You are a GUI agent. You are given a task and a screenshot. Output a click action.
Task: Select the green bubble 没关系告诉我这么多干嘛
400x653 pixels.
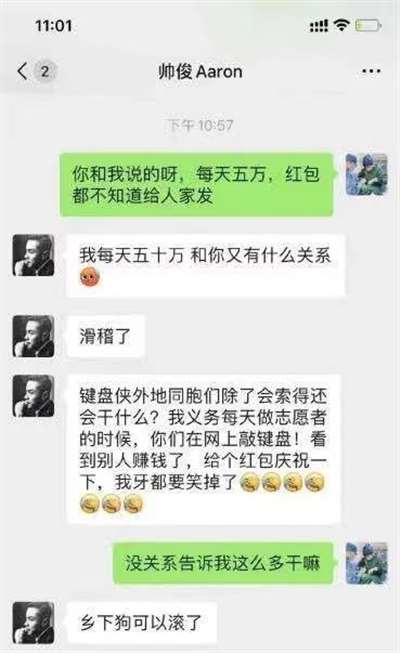tap(223, 563)
